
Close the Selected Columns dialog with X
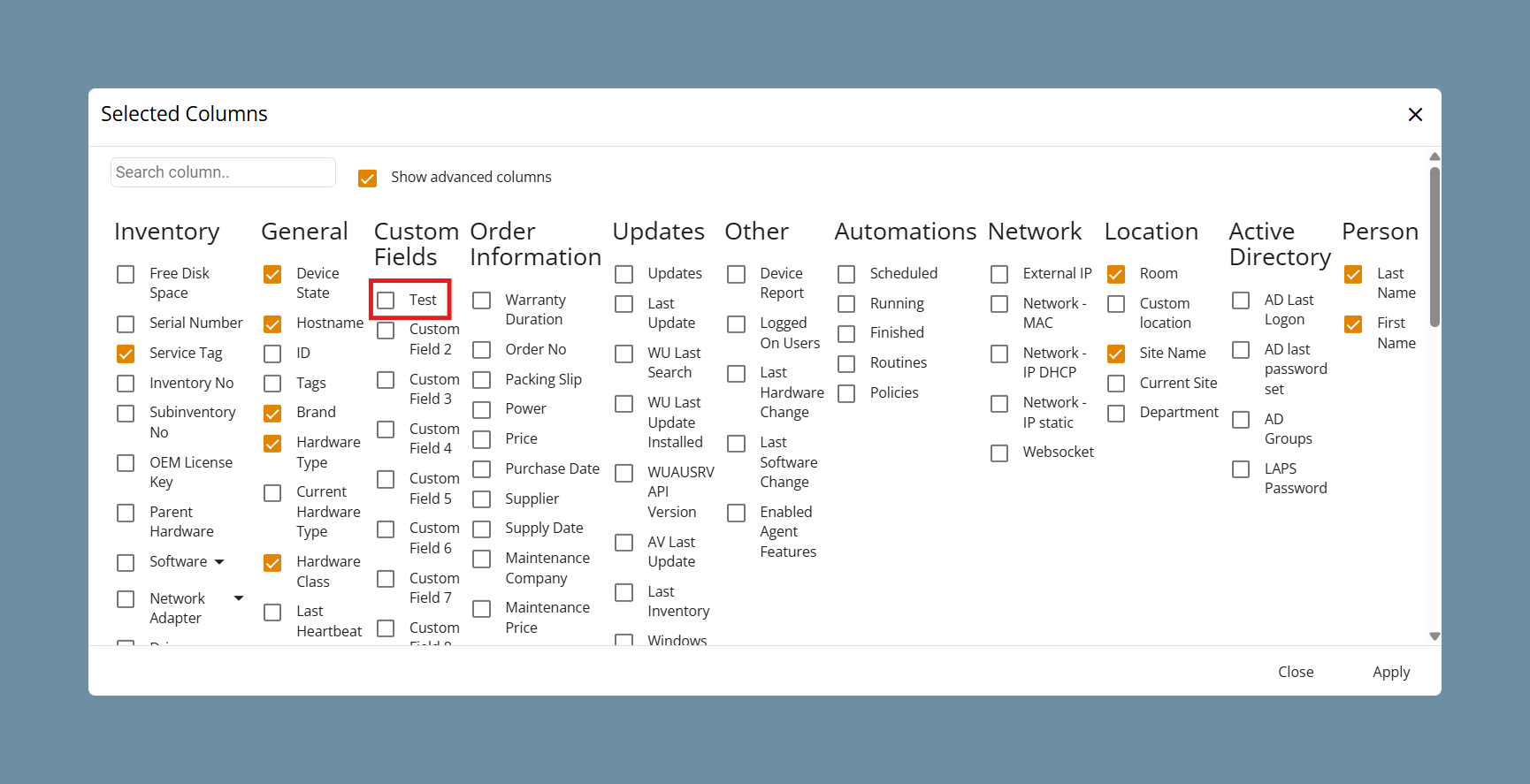coord(1415,114)
